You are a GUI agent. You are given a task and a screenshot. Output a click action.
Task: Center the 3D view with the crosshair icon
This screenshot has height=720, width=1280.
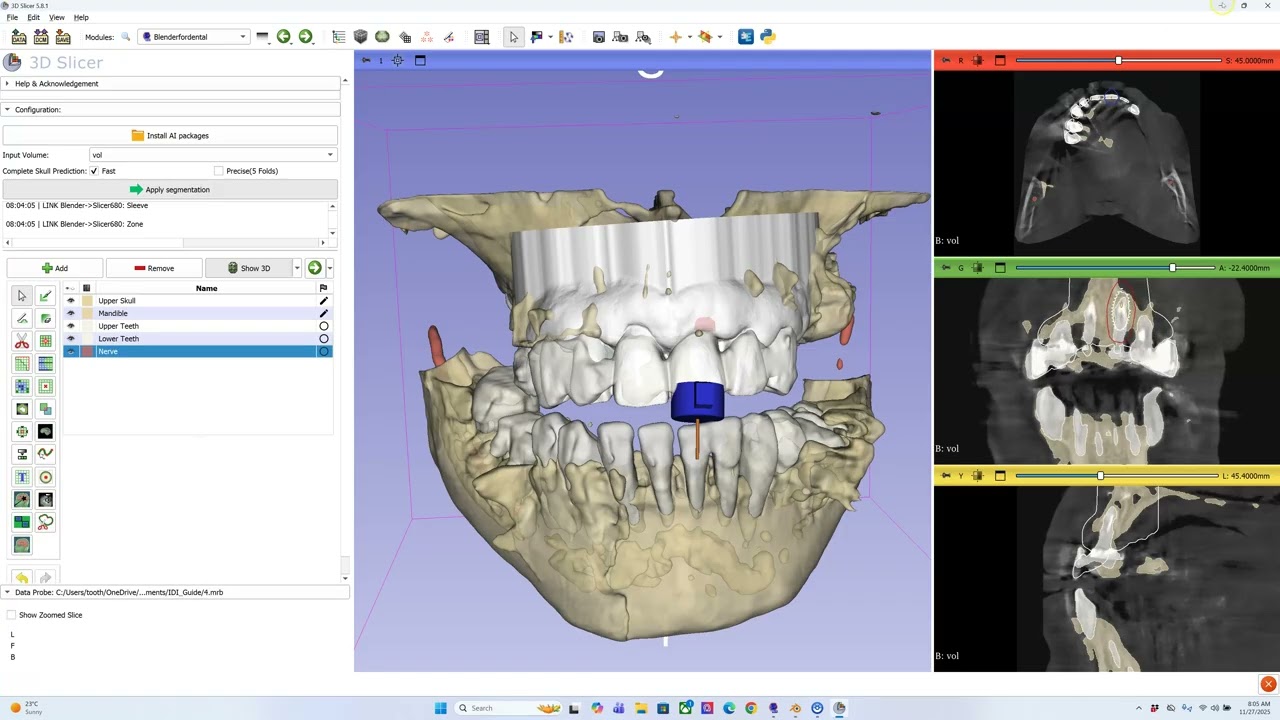pyautogui.click(x=398, y=60)
